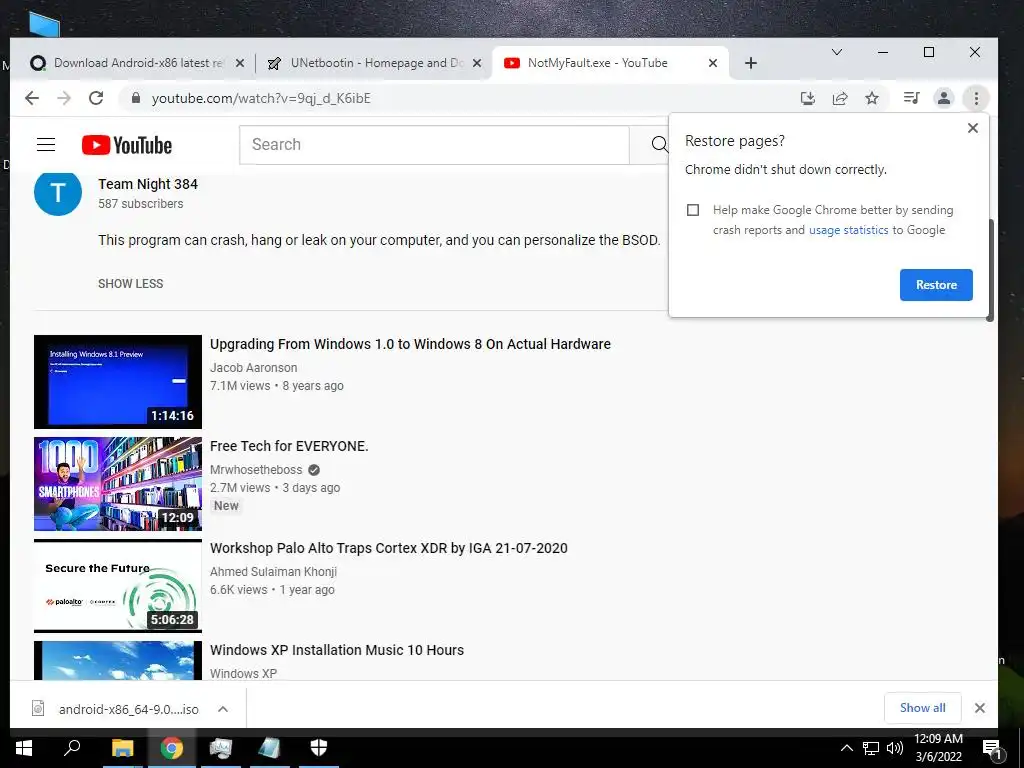Expand options for android-x86 iso download

tap(223, 709)
